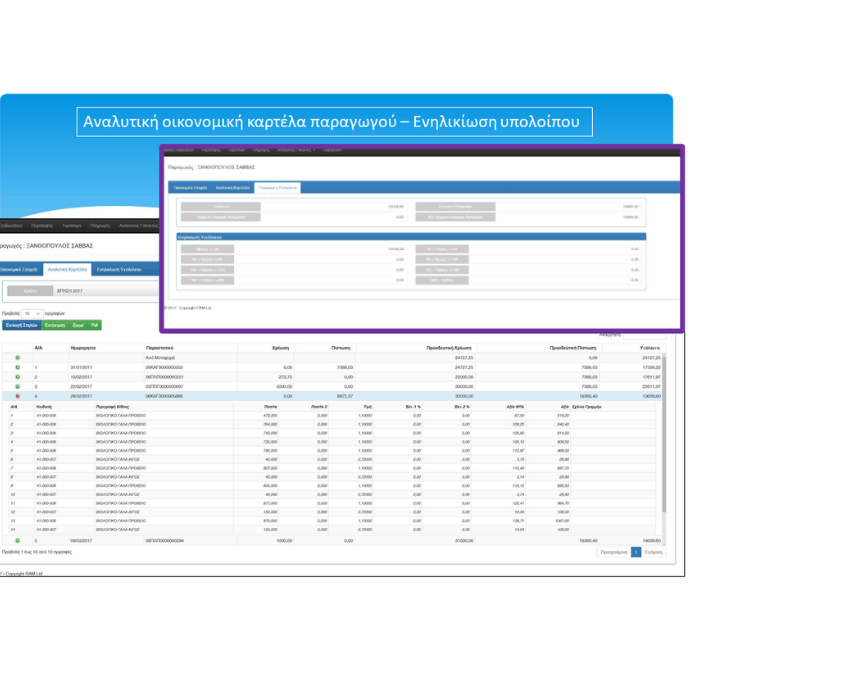Click the Ενηλικίωση Υπολοίπου panel header in purple window
This screenshot has width=845, height=684.
[411, 237]
